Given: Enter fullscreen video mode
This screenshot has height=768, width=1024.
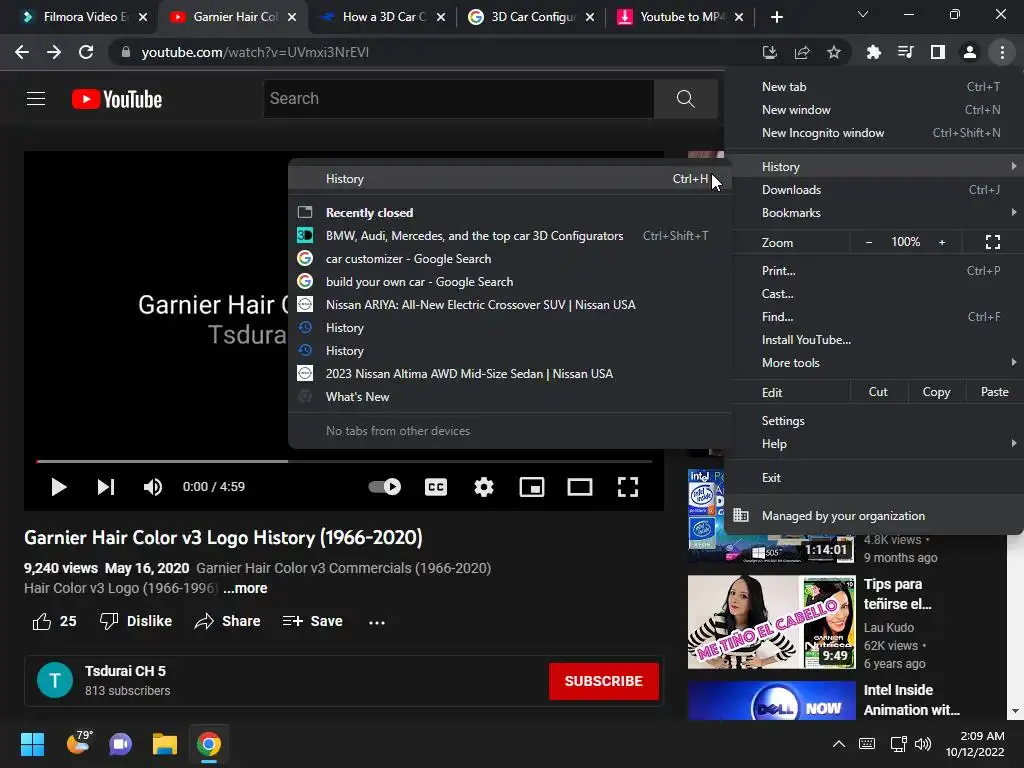Looking at the screenshot, I should pyautogui.click(x=628, y=487).
